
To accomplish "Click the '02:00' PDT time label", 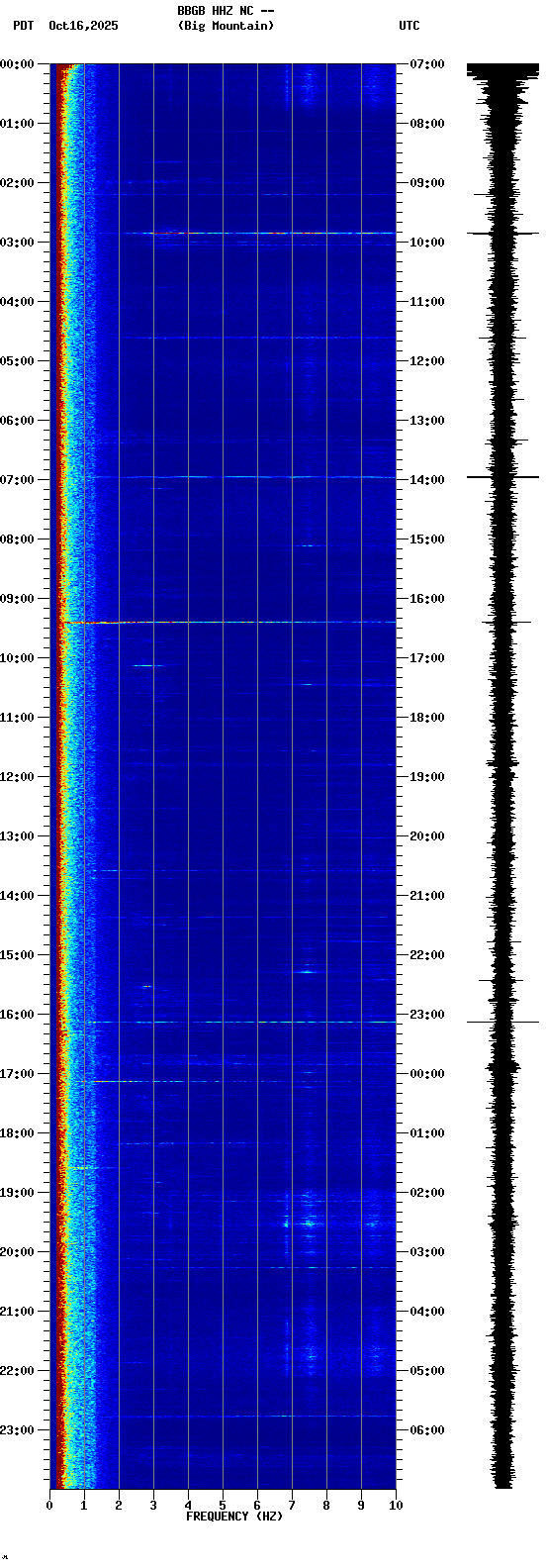I will 18,183.
